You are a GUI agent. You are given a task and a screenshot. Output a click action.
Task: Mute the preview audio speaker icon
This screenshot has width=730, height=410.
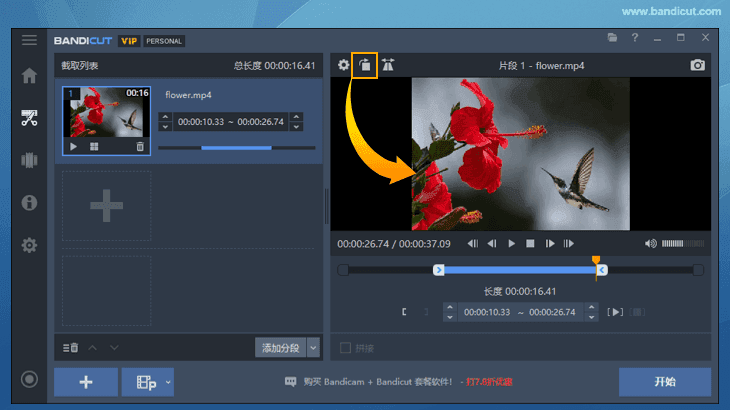651,243
